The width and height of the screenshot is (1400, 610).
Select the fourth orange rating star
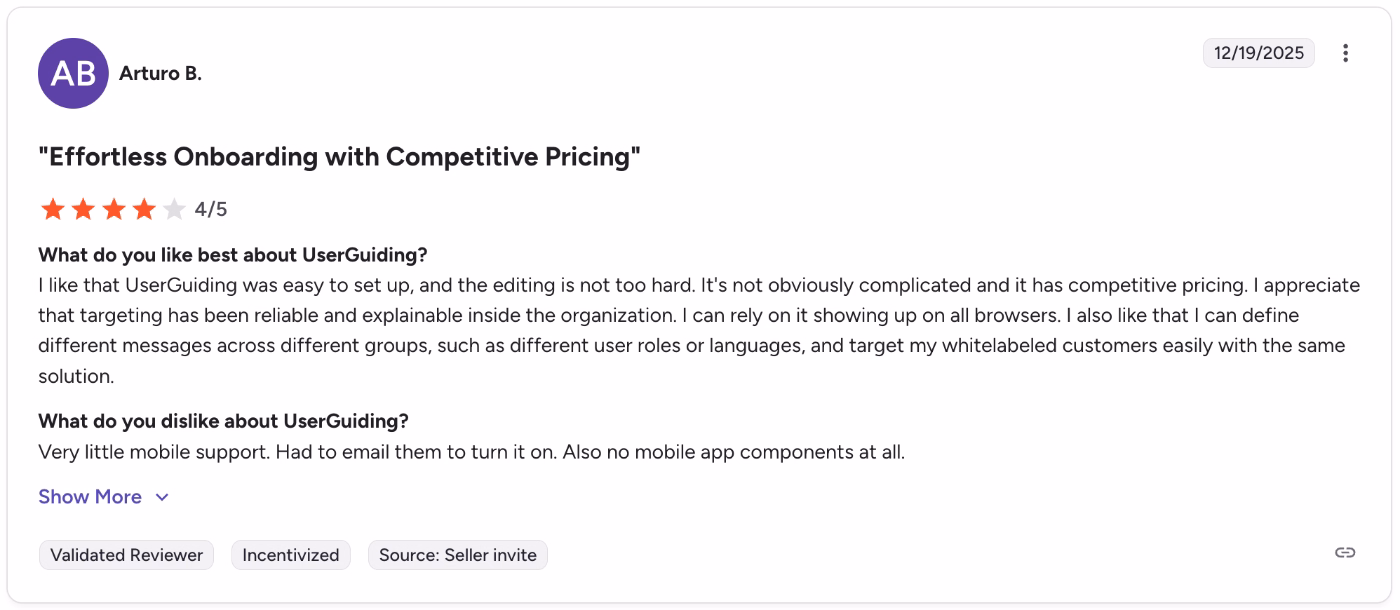point(143,209)
